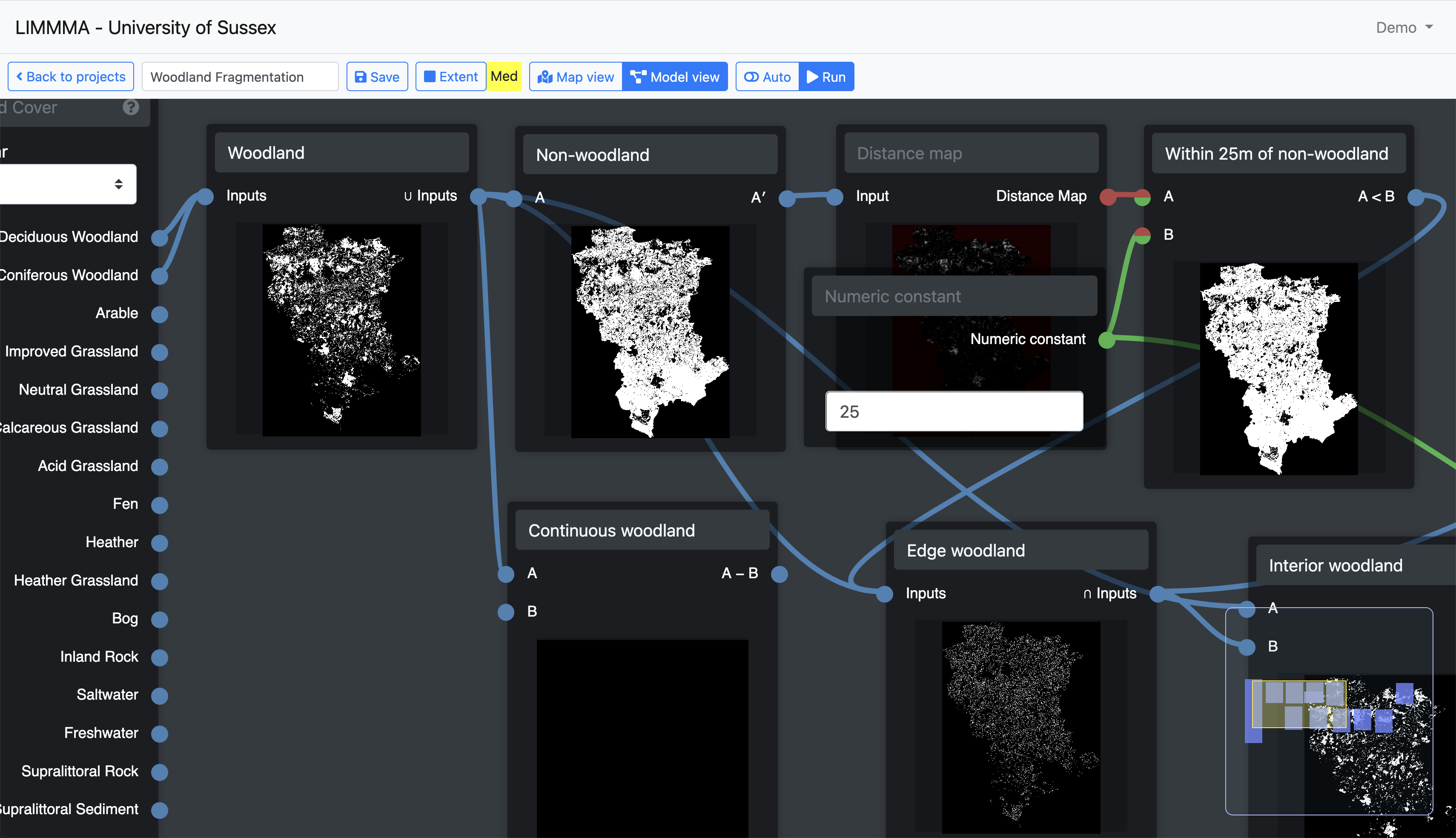Click the Arable output port dot

click(159, 314)
